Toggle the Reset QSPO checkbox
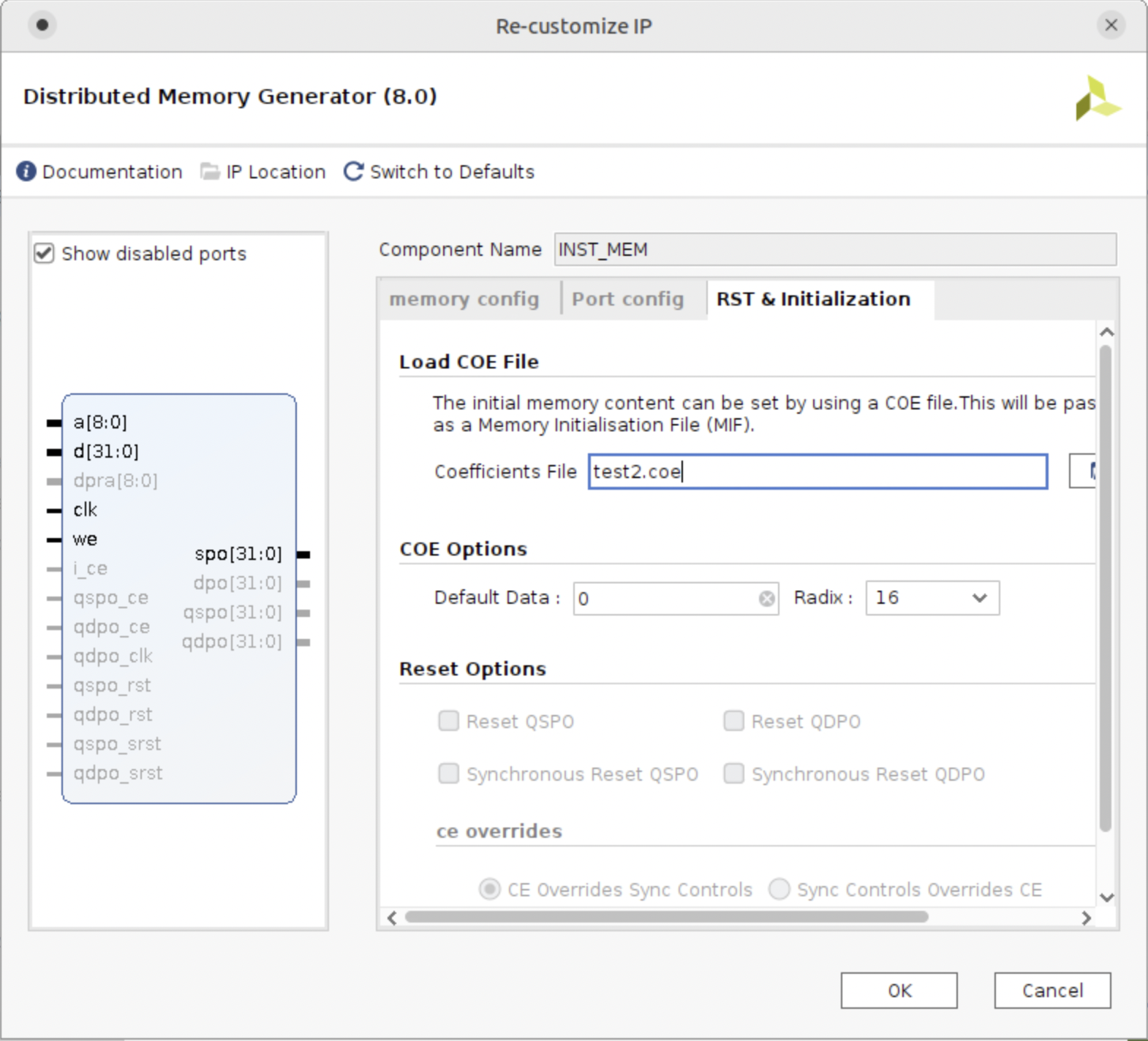Image resolution: width=1148 pixels, height=1041 pixels. [x=448, y=722]
